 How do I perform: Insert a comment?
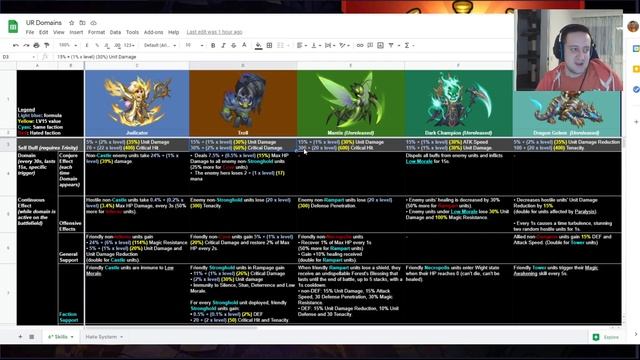[x=370, y=45]
